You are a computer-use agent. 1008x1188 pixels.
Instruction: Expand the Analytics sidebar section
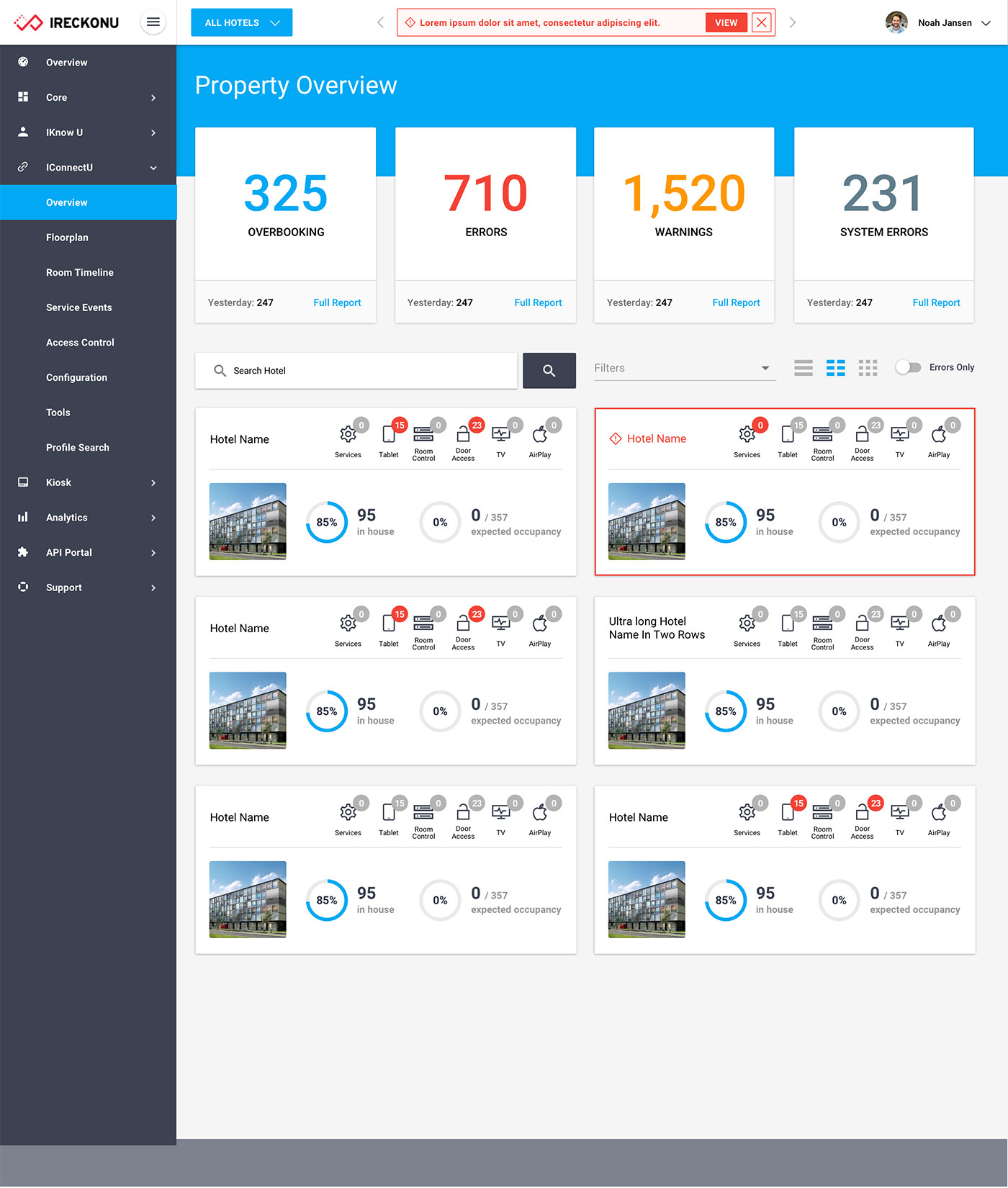(x=88, y=518)
